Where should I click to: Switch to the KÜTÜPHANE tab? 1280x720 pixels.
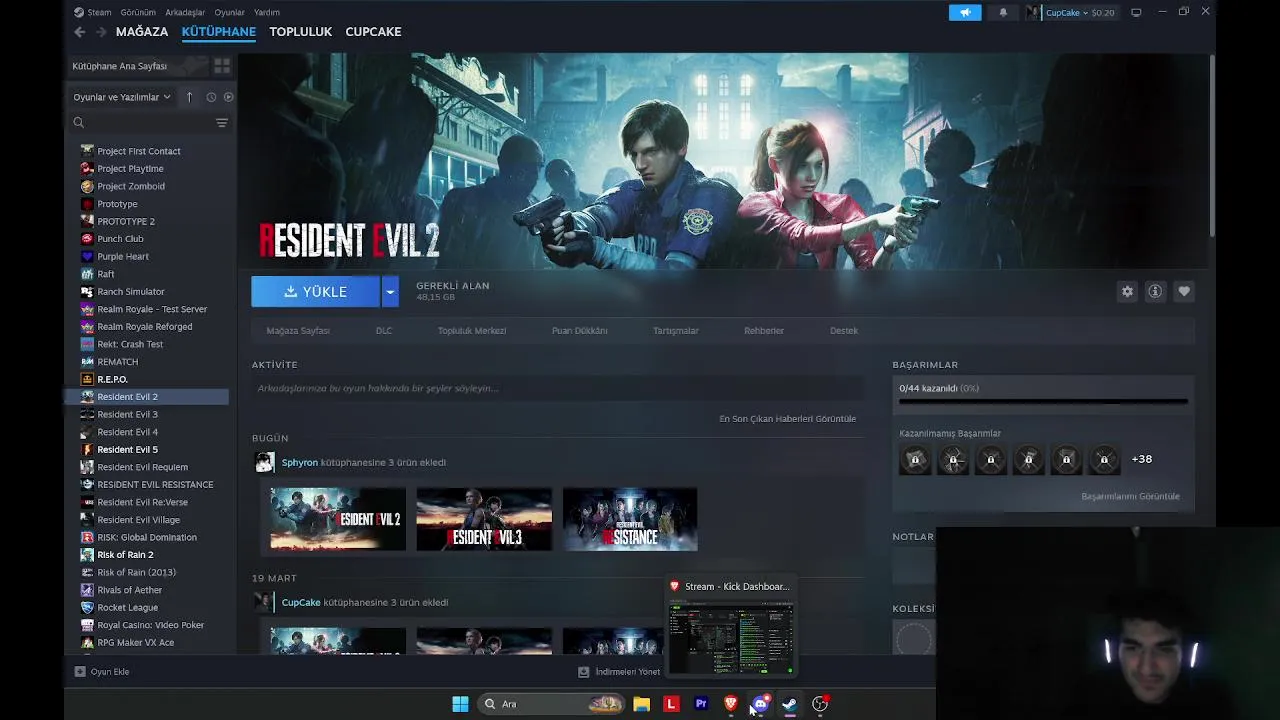coord(219,32)
